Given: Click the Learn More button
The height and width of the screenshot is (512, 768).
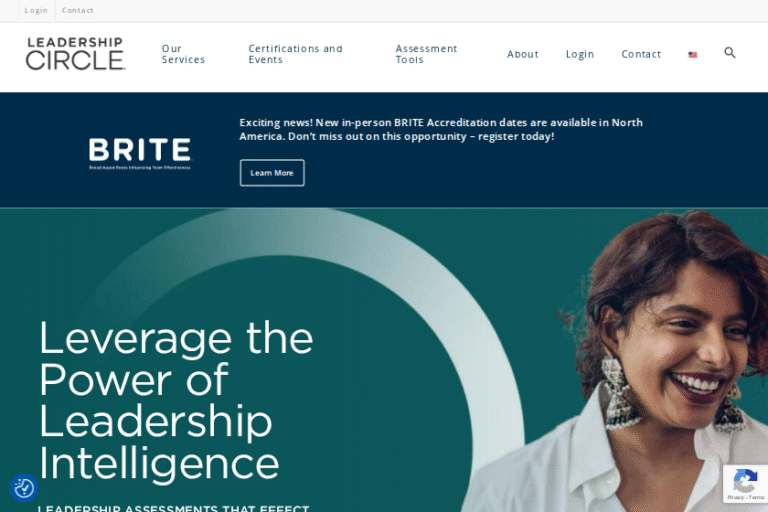Looking at the screenshot, I should pos(272,173).
